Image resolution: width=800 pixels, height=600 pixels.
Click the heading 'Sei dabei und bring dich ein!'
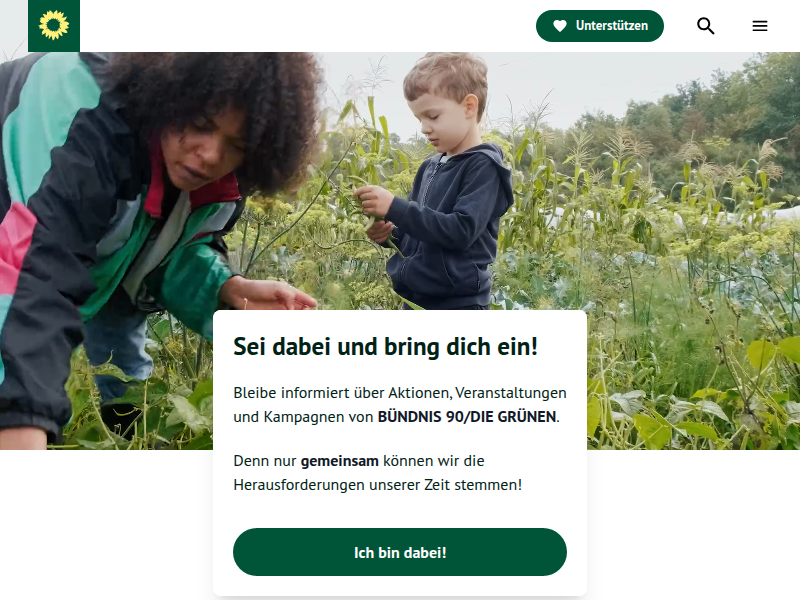[386, 347]
